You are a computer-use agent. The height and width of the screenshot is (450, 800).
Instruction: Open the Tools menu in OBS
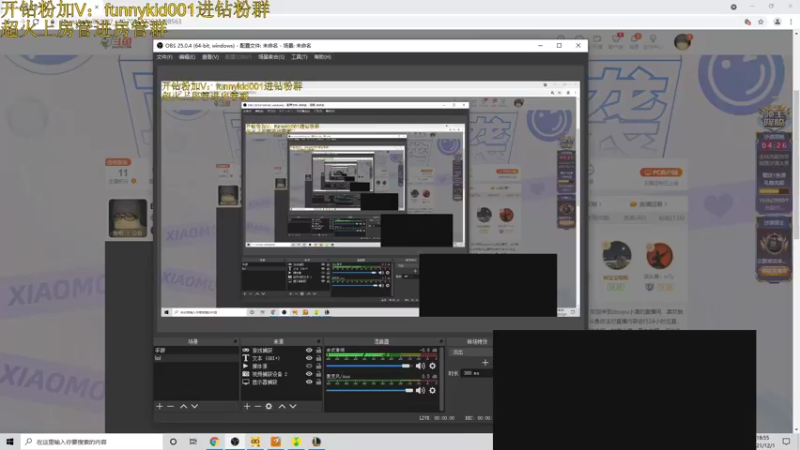click(x=299, y=57)
